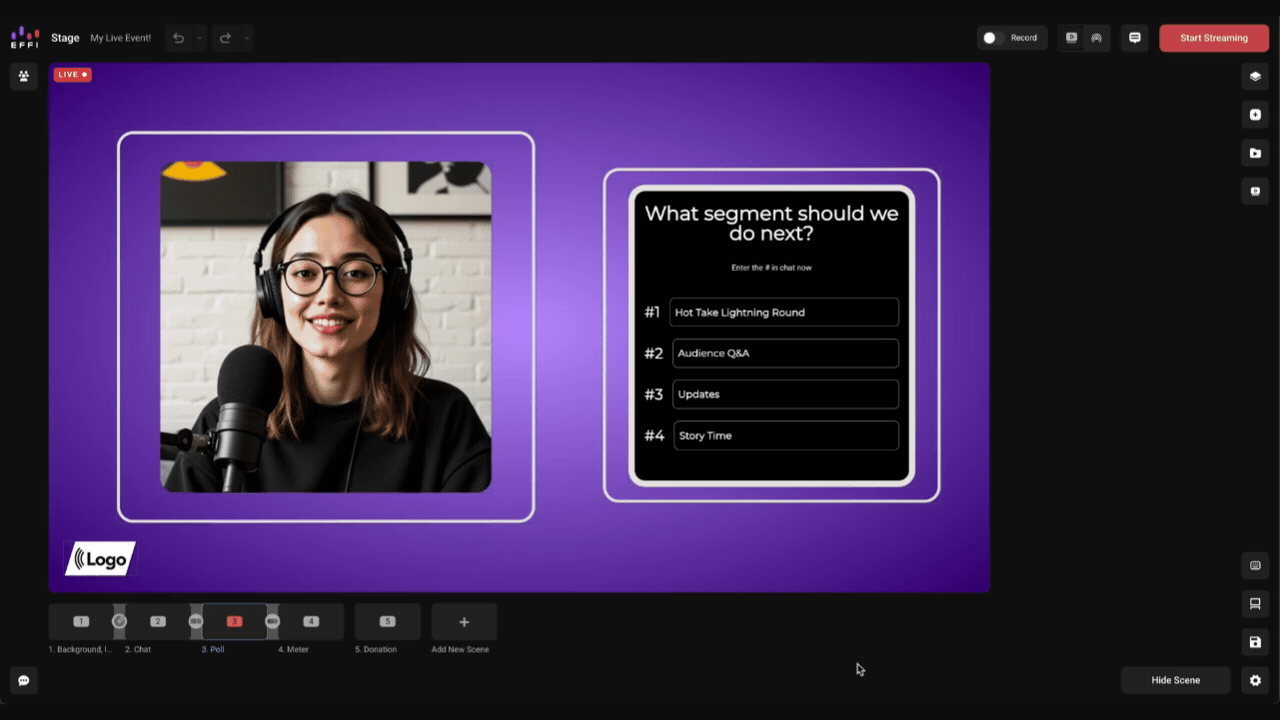The height and width of the screenshot is (720, 1280).
Task: Click the add element plus icon
Action: pyautogui.click(x=1255, y=115)
